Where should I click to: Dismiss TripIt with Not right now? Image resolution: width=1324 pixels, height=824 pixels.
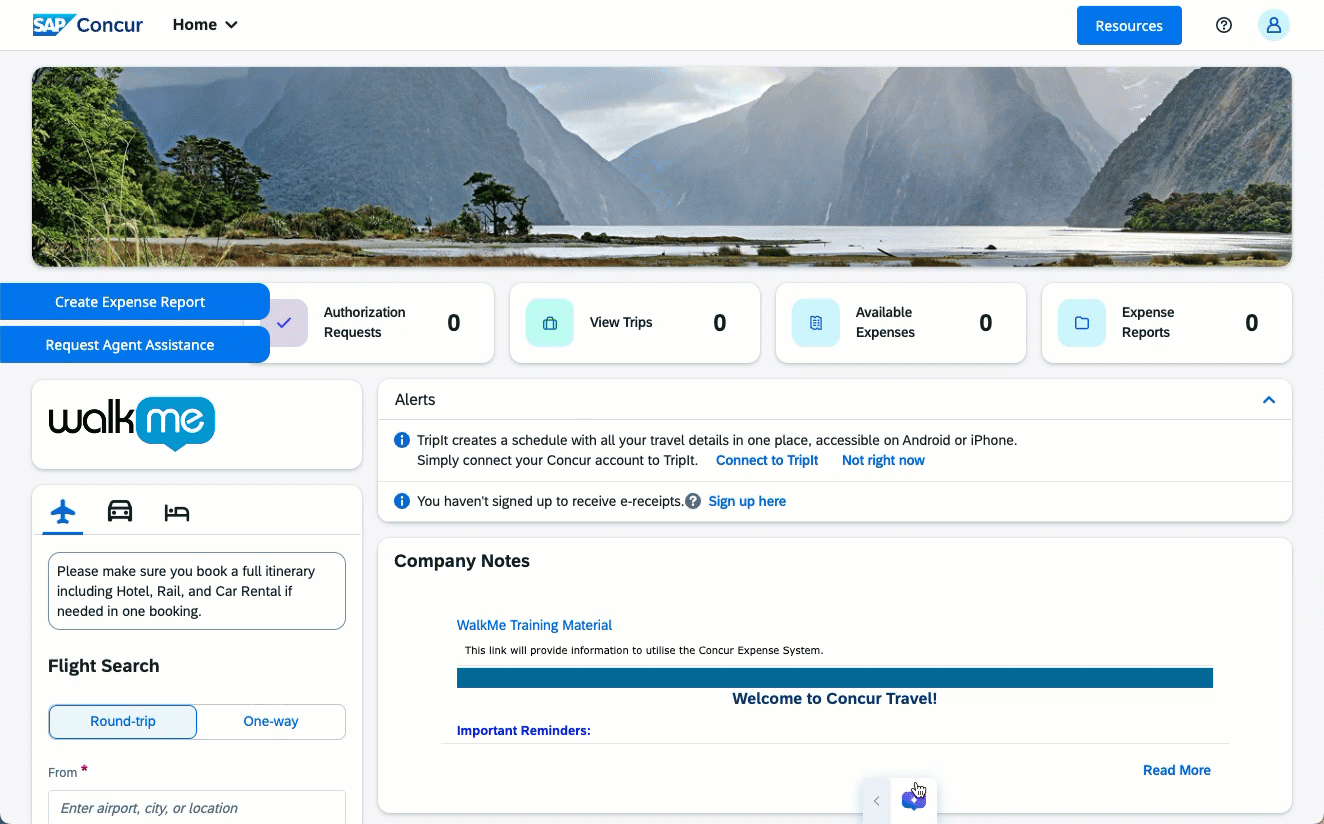click(883, 460)
